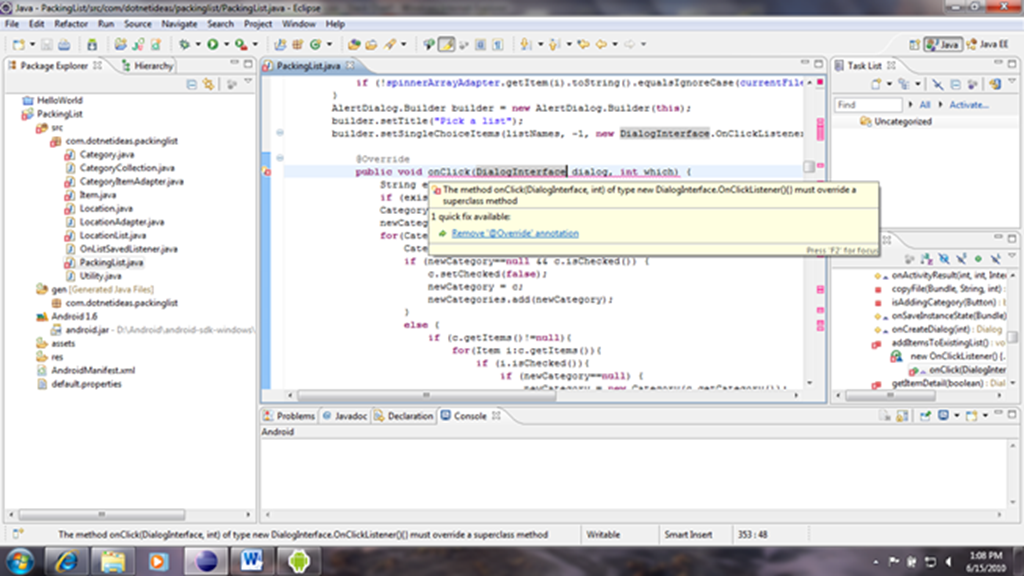Click the Find field in Task List

tap(868, 104)
